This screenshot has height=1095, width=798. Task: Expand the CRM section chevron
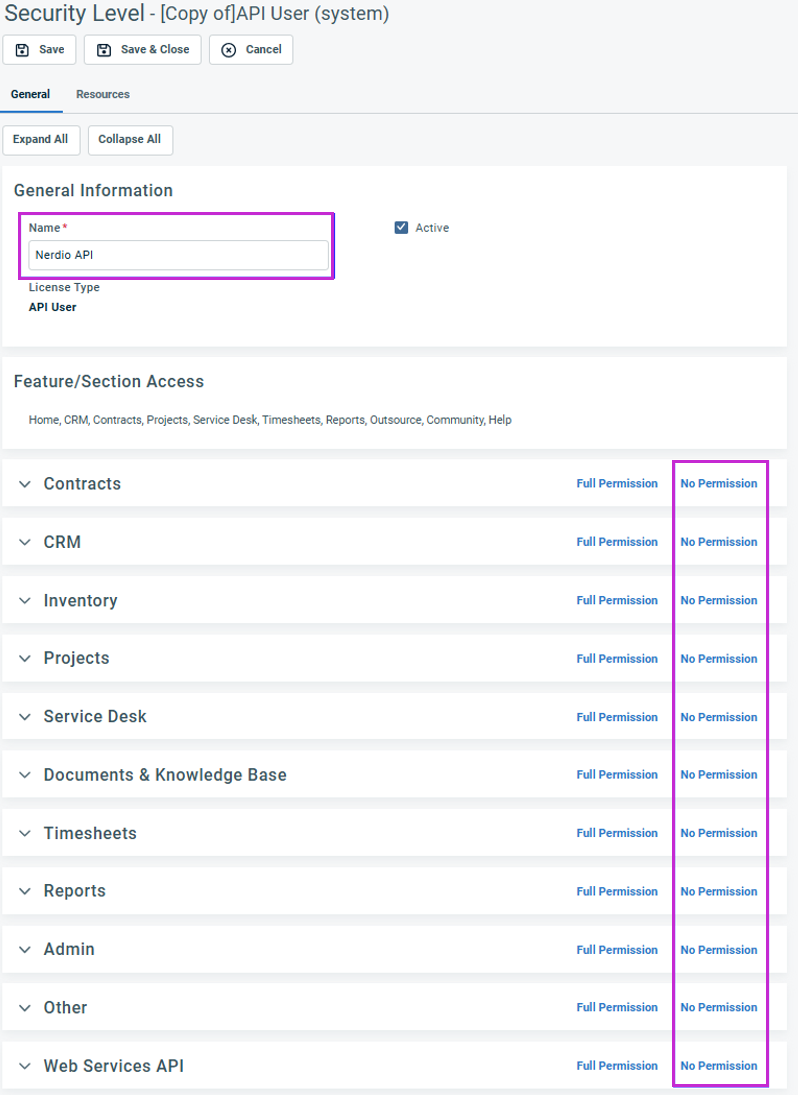(25, 542)
